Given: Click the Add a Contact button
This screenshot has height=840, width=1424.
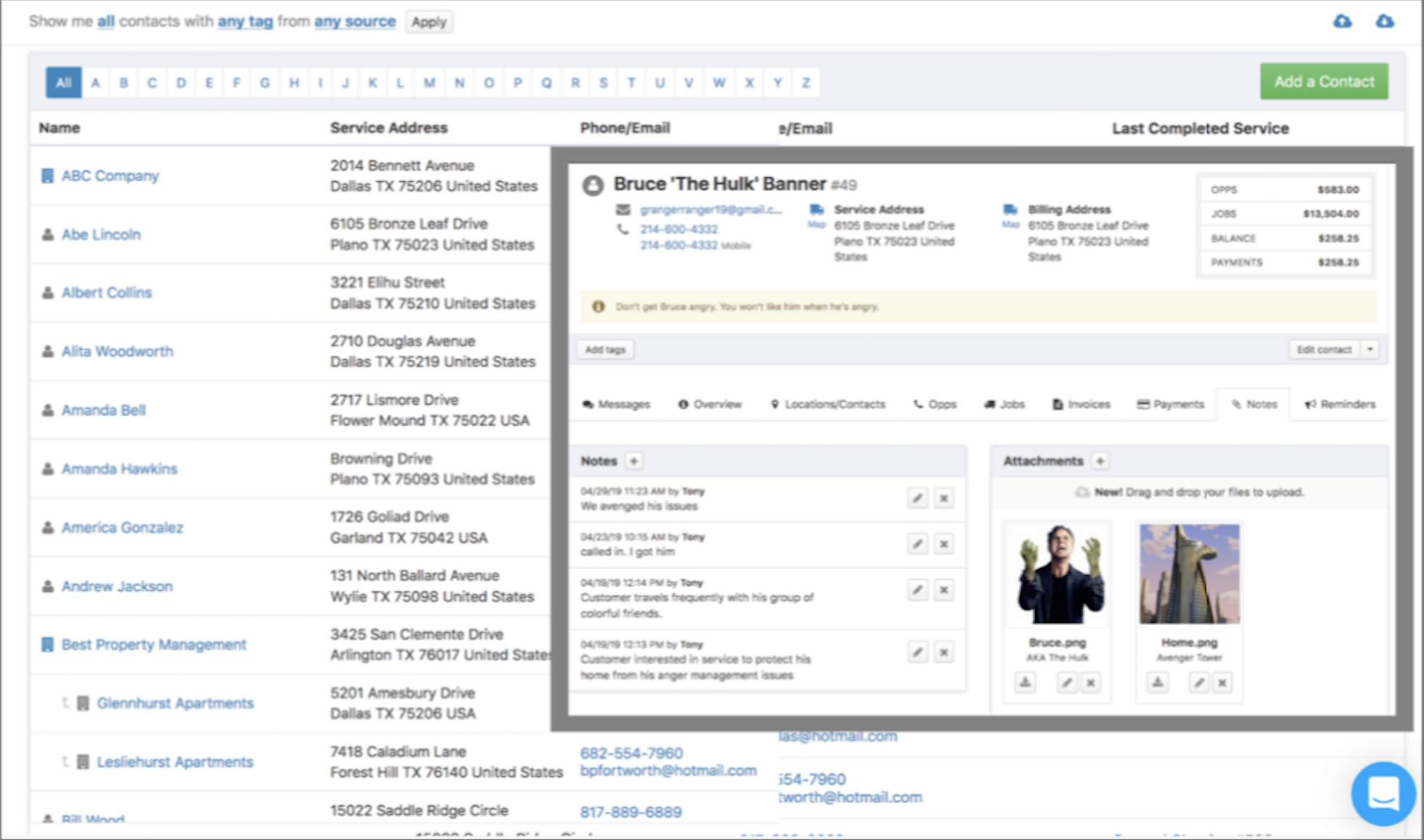Looking at the screenshot, I should click(x=1323, y=82).
